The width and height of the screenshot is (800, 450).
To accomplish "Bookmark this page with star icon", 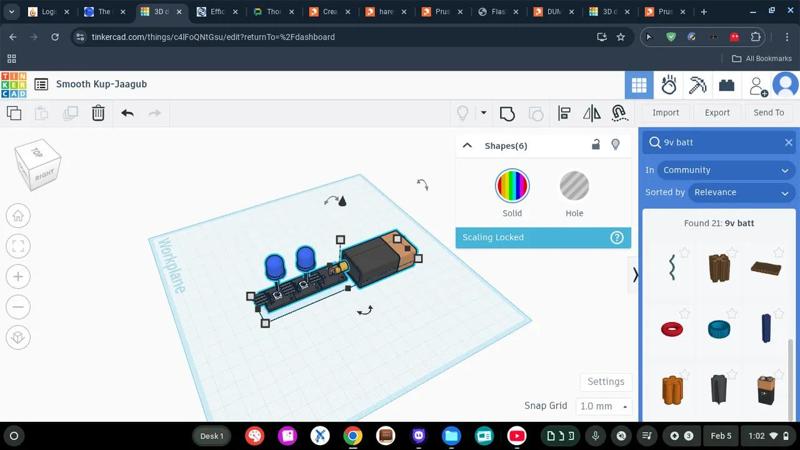I will [x=620, y=37].
